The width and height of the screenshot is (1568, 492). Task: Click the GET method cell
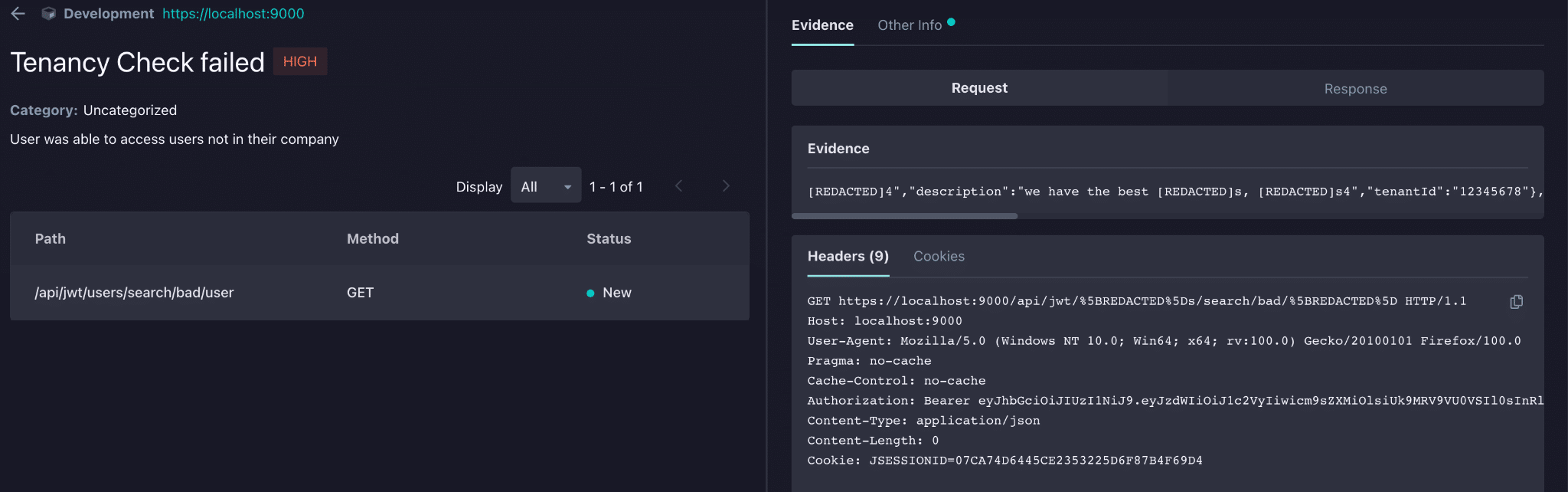pos(361,293)
